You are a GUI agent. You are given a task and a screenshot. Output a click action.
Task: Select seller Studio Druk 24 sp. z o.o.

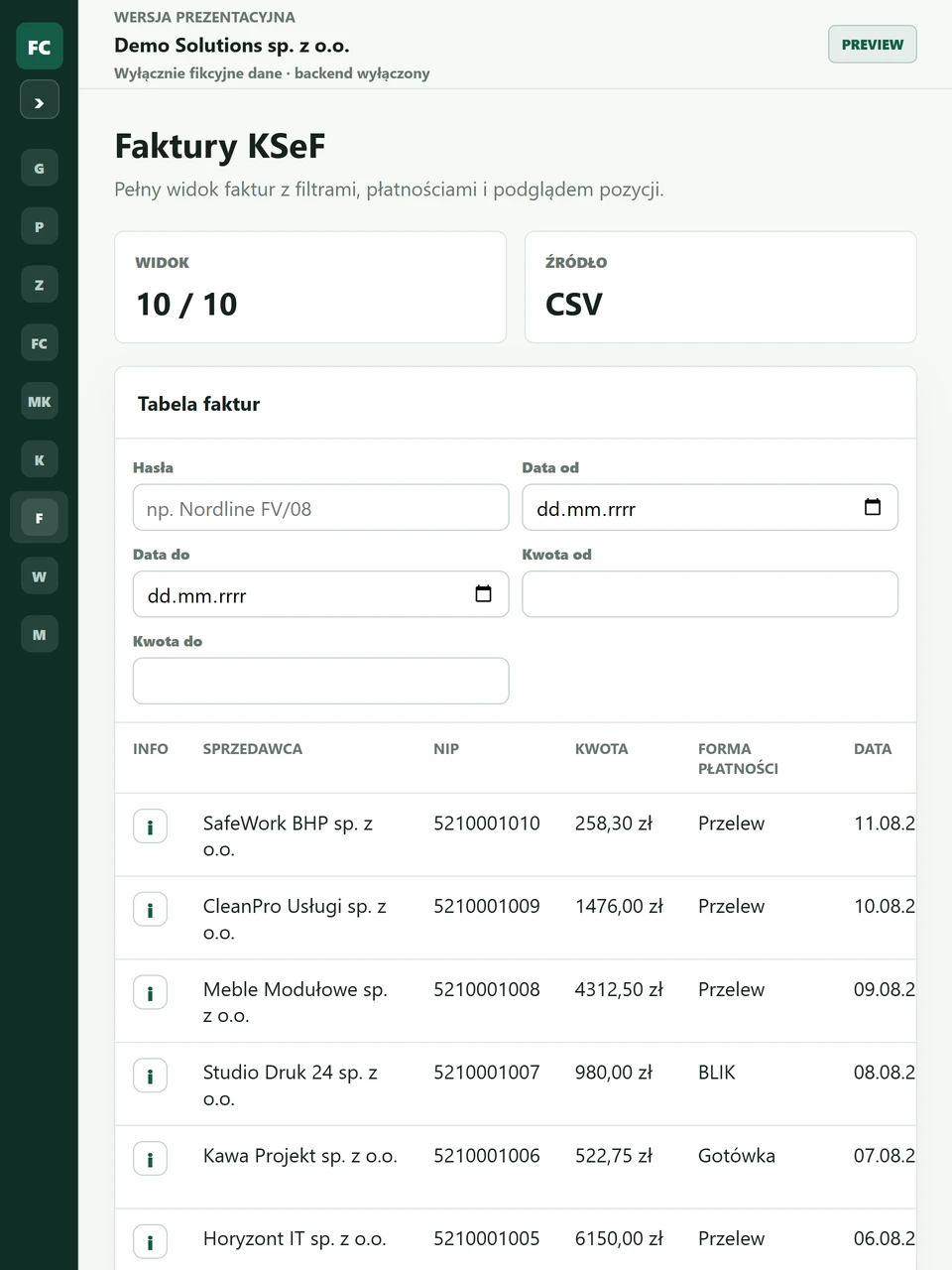tap(291, 1085)
